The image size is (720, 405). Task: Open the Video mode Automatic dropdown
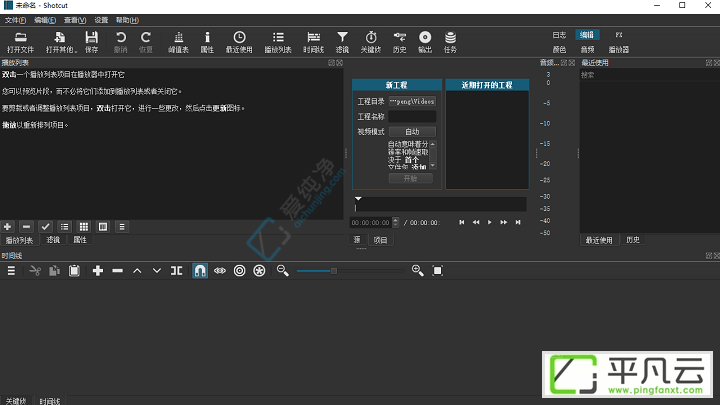[412, 132]
